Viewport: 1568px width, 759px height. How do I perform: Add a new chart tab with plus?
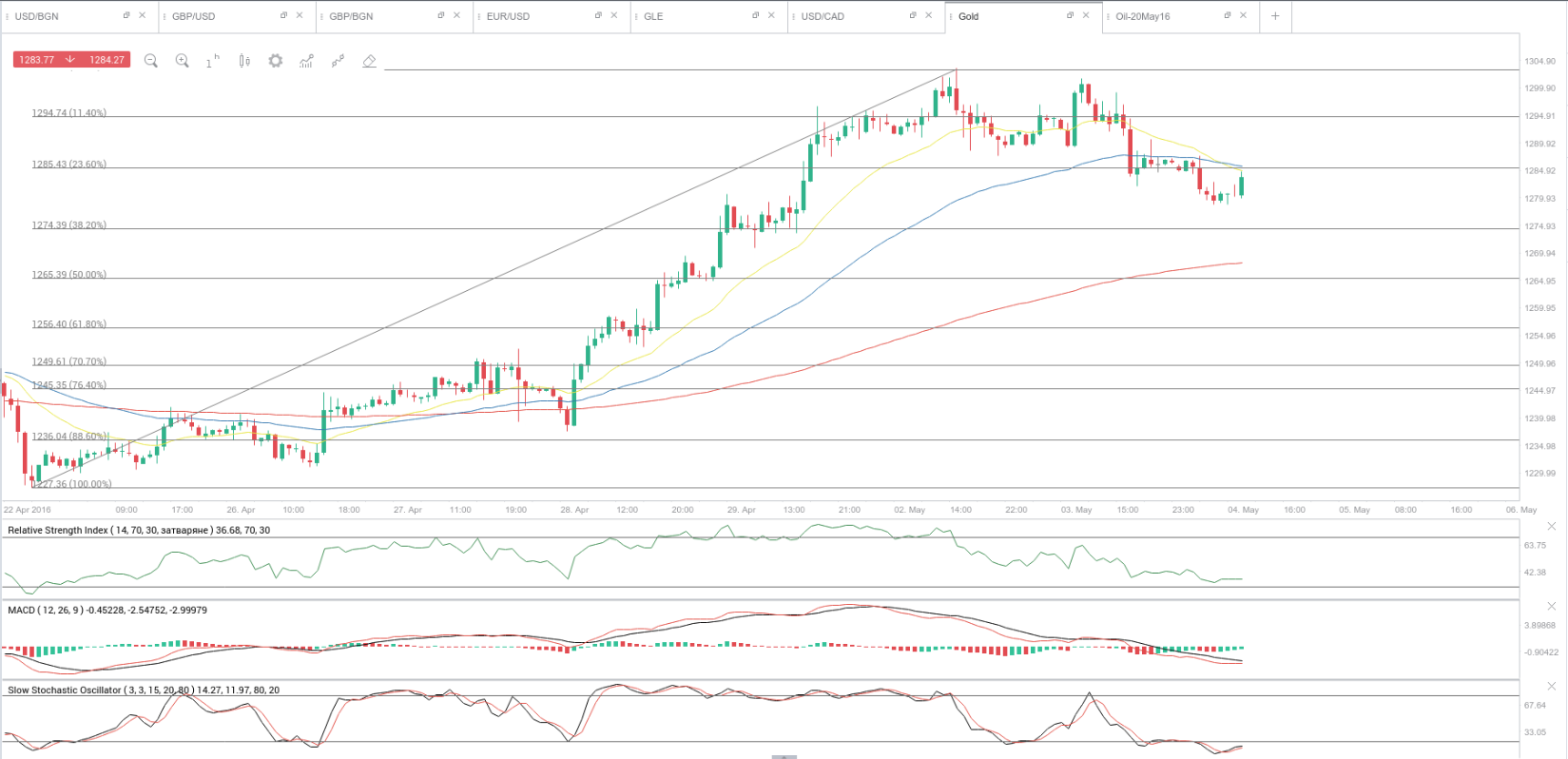[x=1275, y=16]
